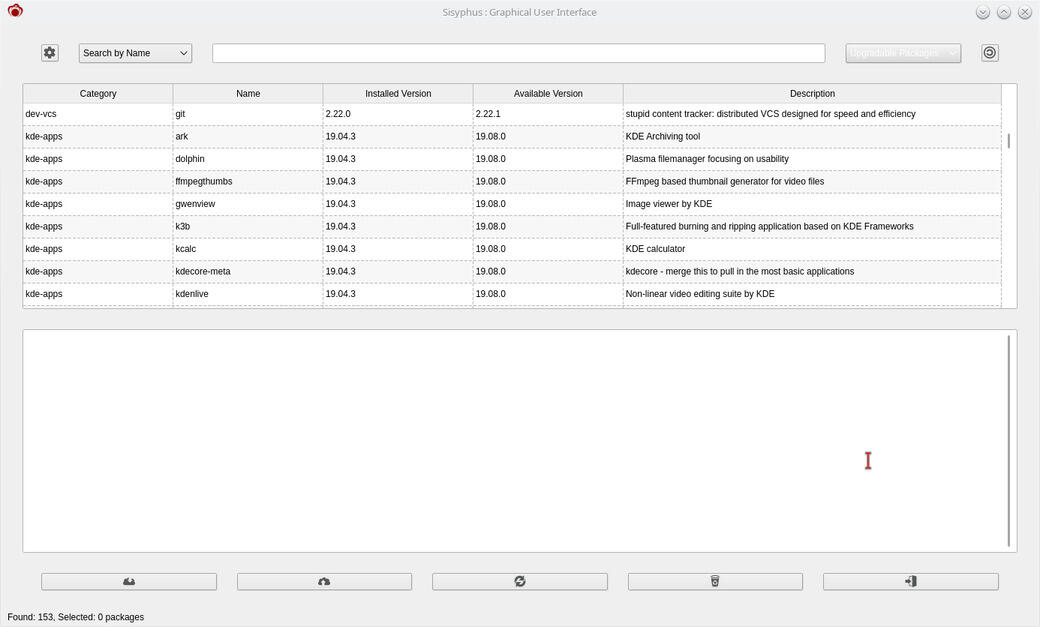
Task: Click inside the empty output text area
Action: 515,441
